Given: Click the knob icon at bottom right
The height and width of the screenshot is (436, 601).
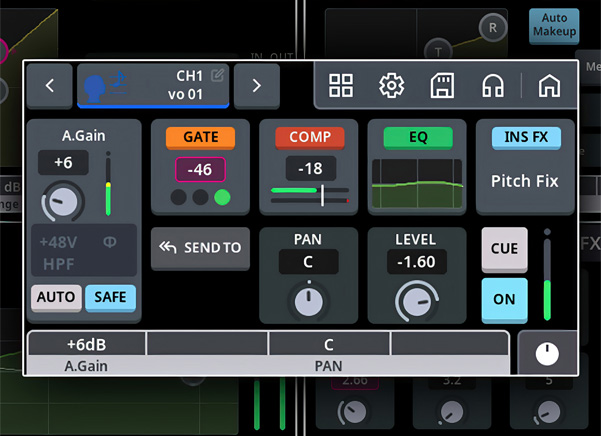Looking at the screenshot, I should click(547, 353).
